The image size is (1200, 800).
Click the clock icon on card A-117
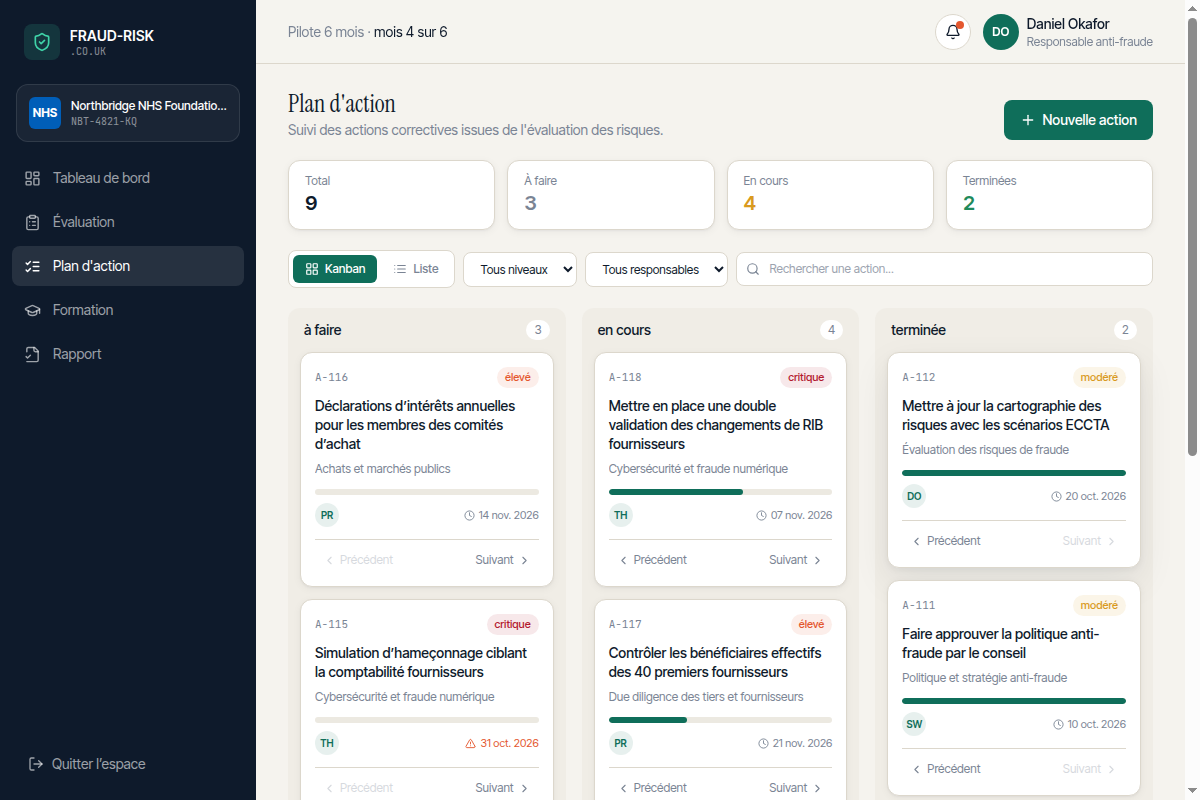pyautogui.click(x=764, y=744)
